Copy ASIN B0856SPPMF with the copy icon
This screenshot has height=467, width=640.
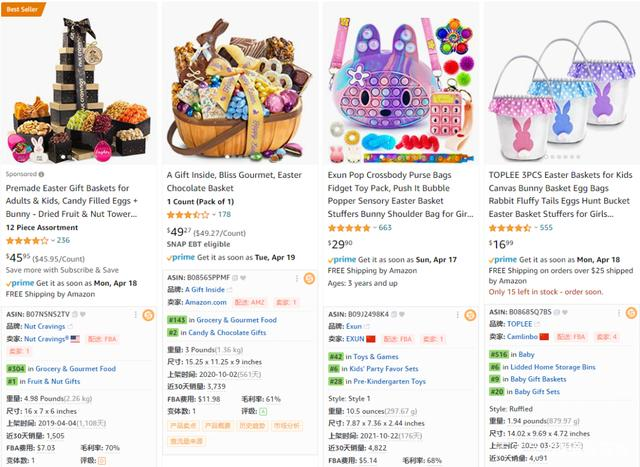[235, 278]
